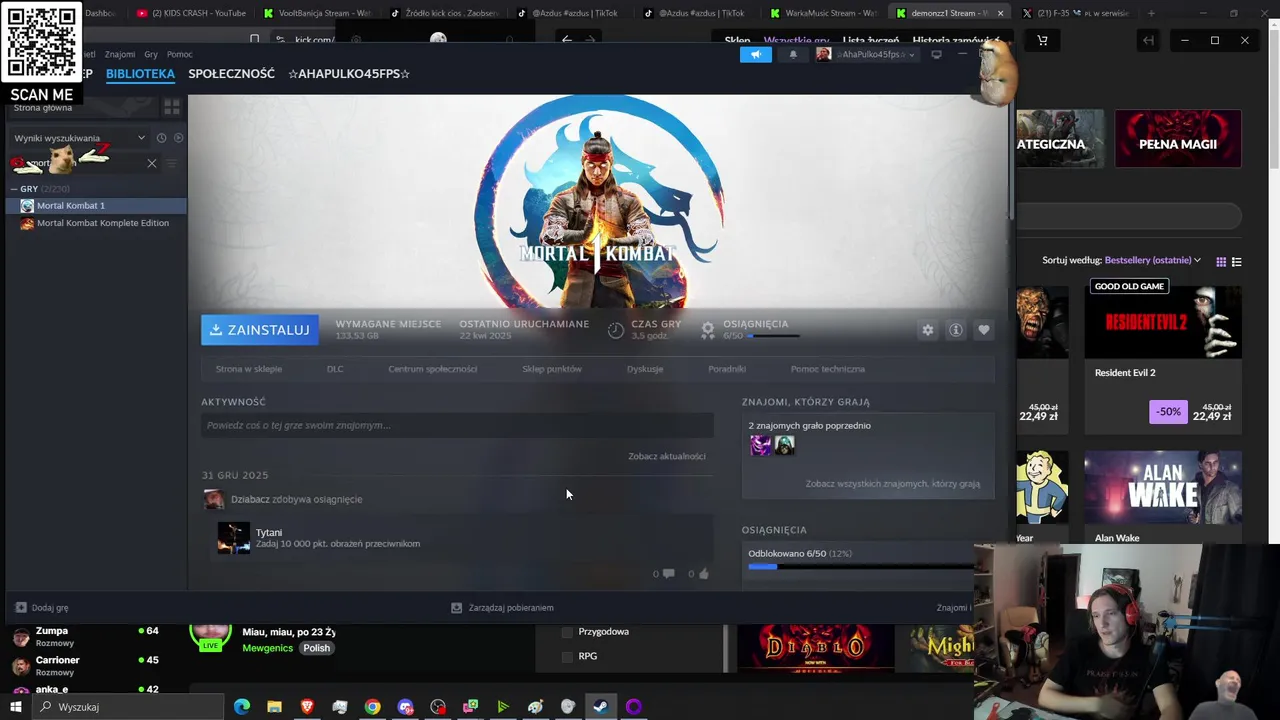The image size is (1280, 720).
Task: Open Centrum społeczności link
Action: [x=433, y=369]
